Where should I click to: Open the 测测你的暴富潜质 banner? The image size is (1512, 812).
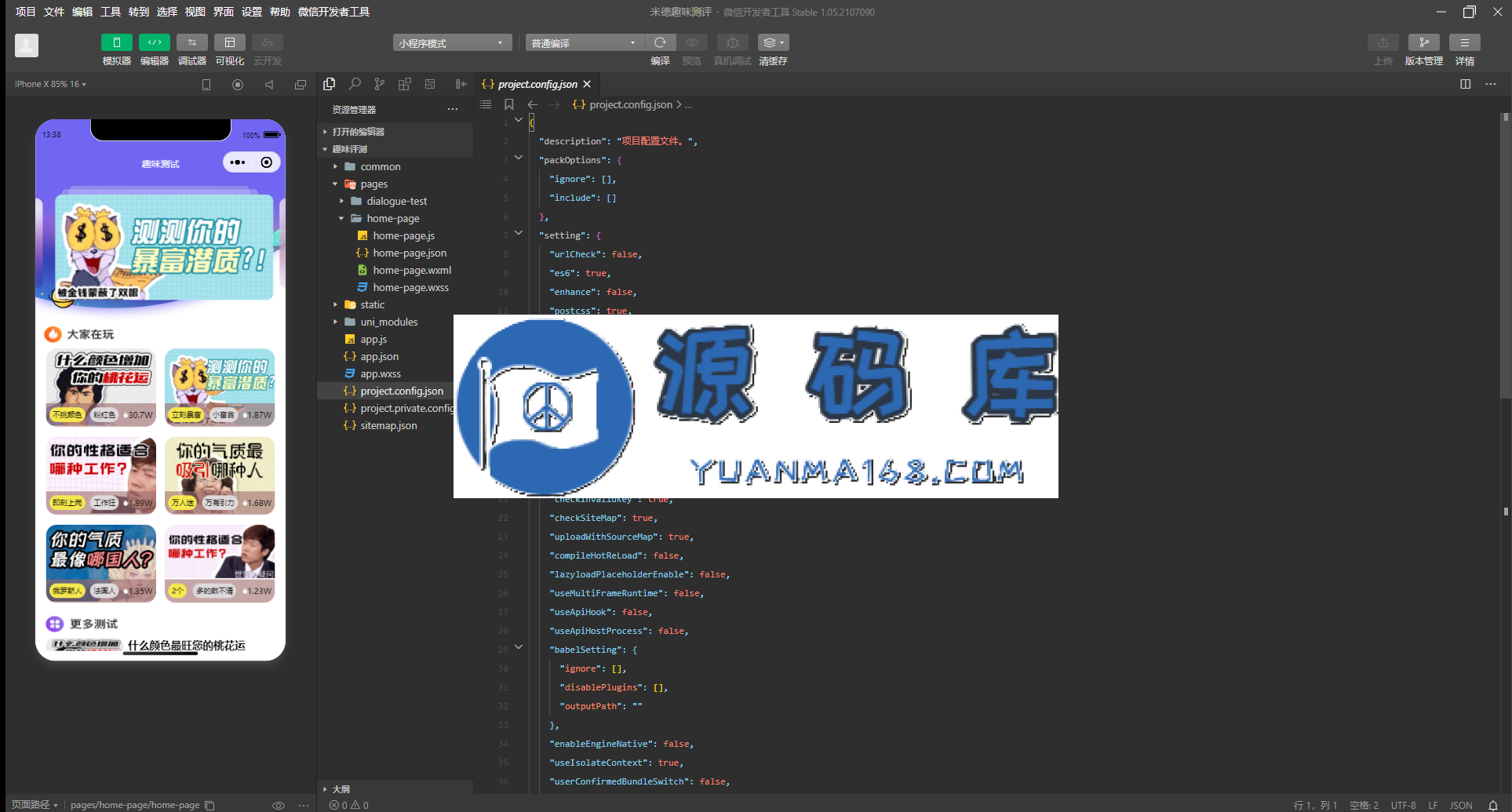164,248
